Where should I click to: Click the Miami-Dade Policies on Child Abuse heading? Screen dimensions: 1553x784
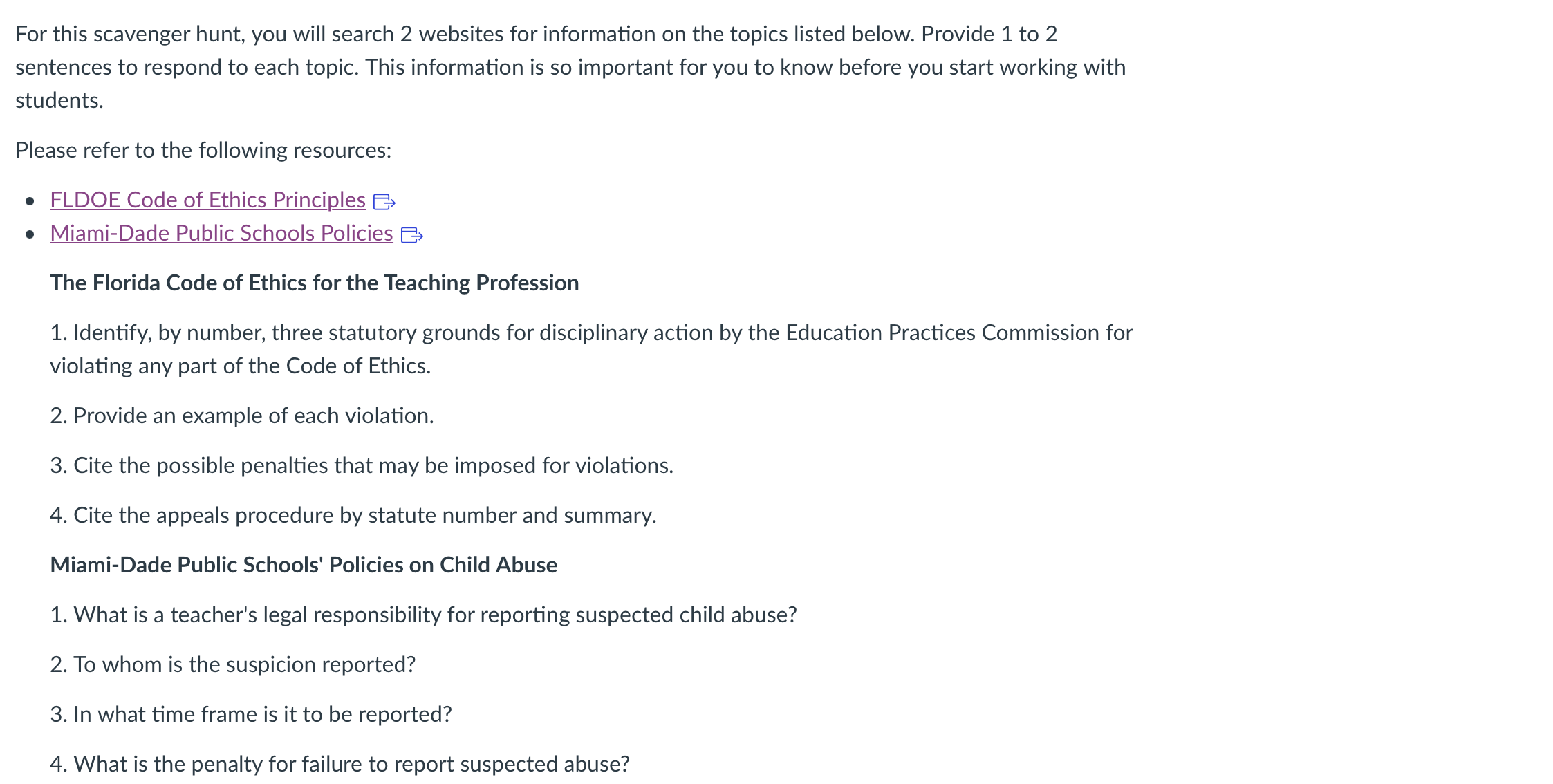[304, 565]
